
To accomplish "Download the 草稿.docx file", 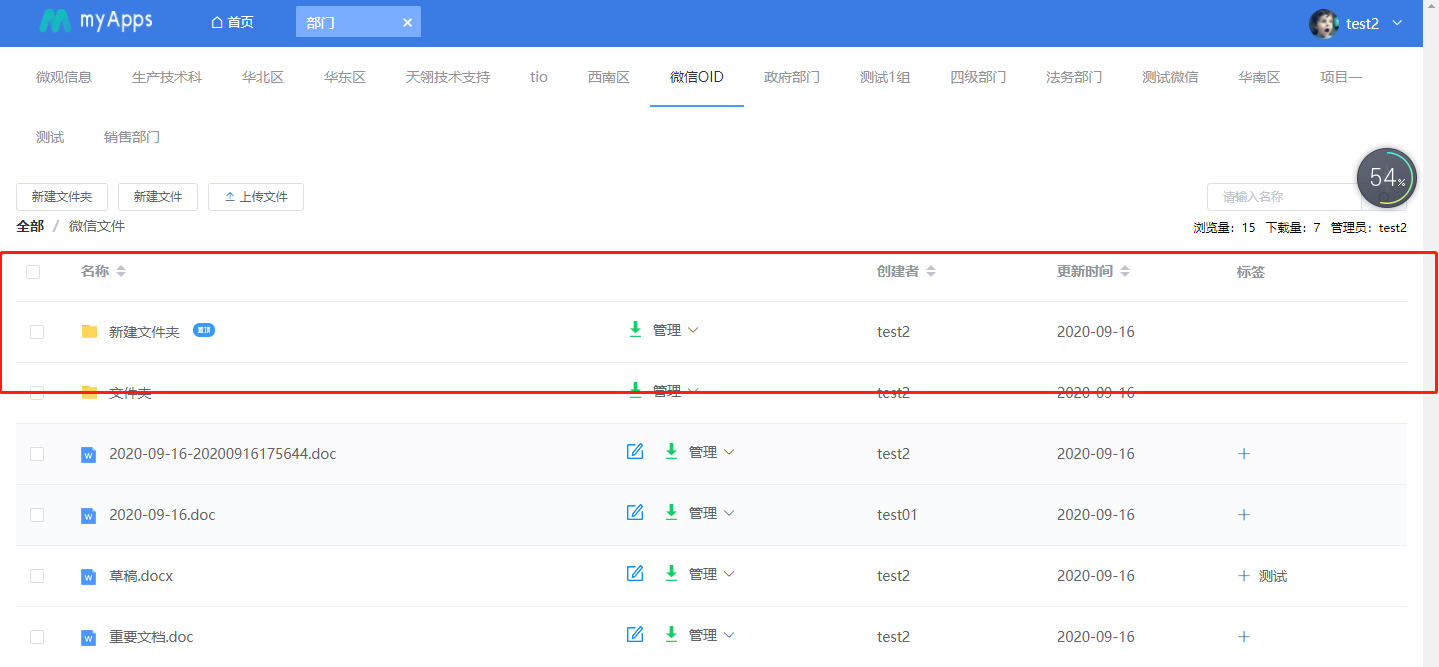I will (671, 573).
